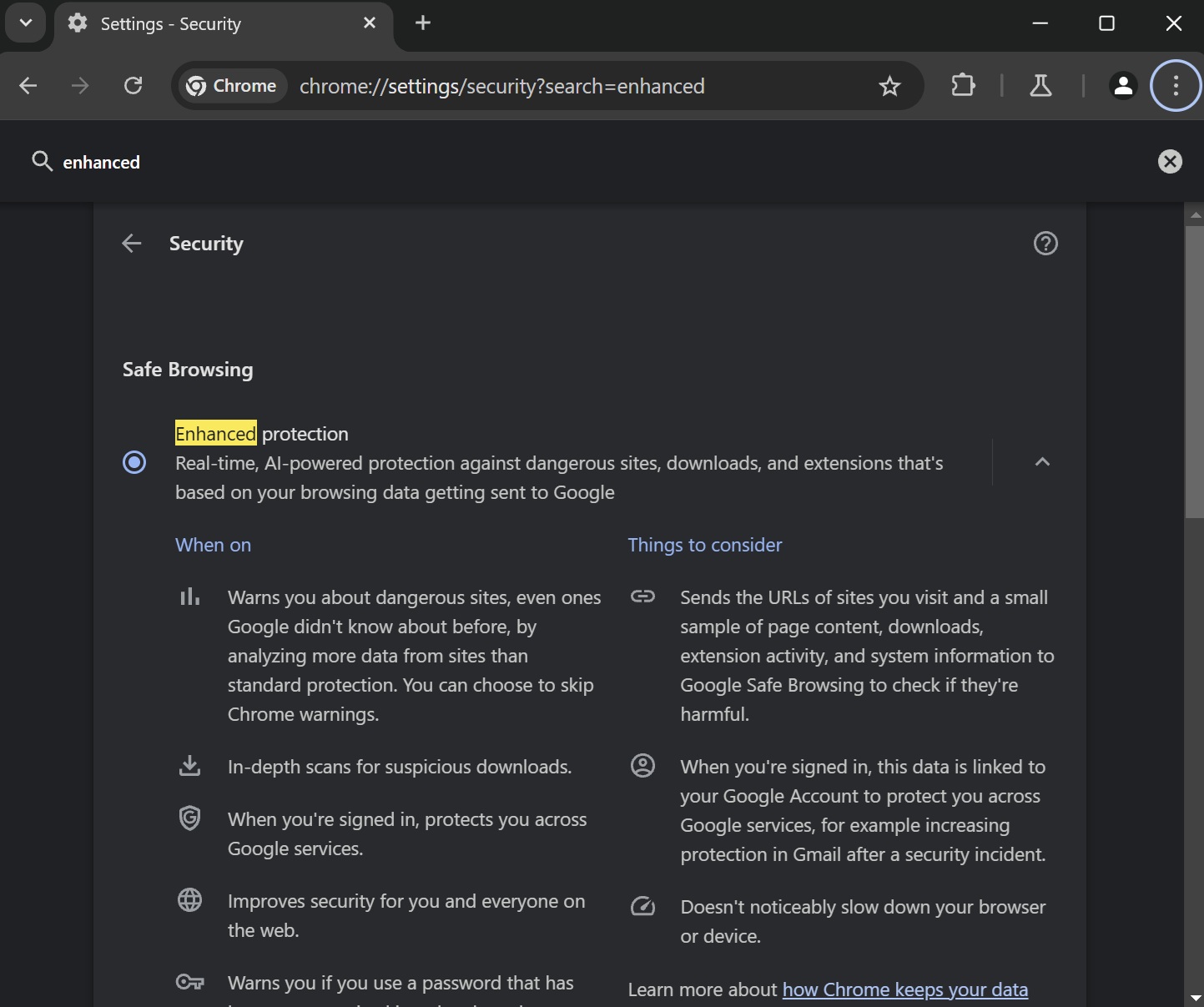This screenshot has width=1204, height=1007.
Task: Click inside the address bar
Action: pyautogui.click(x=501, y=86)
